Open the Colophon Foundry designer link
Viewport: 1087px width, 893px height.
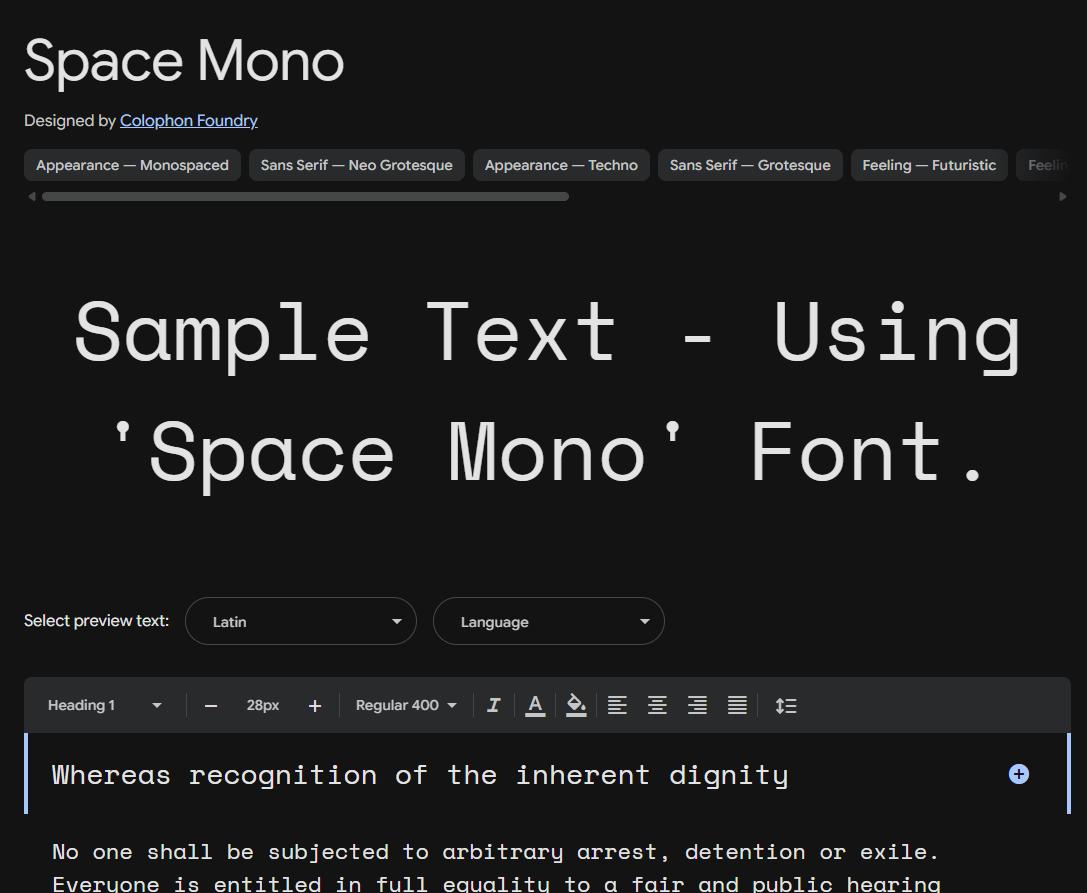[x=189, y=121]
